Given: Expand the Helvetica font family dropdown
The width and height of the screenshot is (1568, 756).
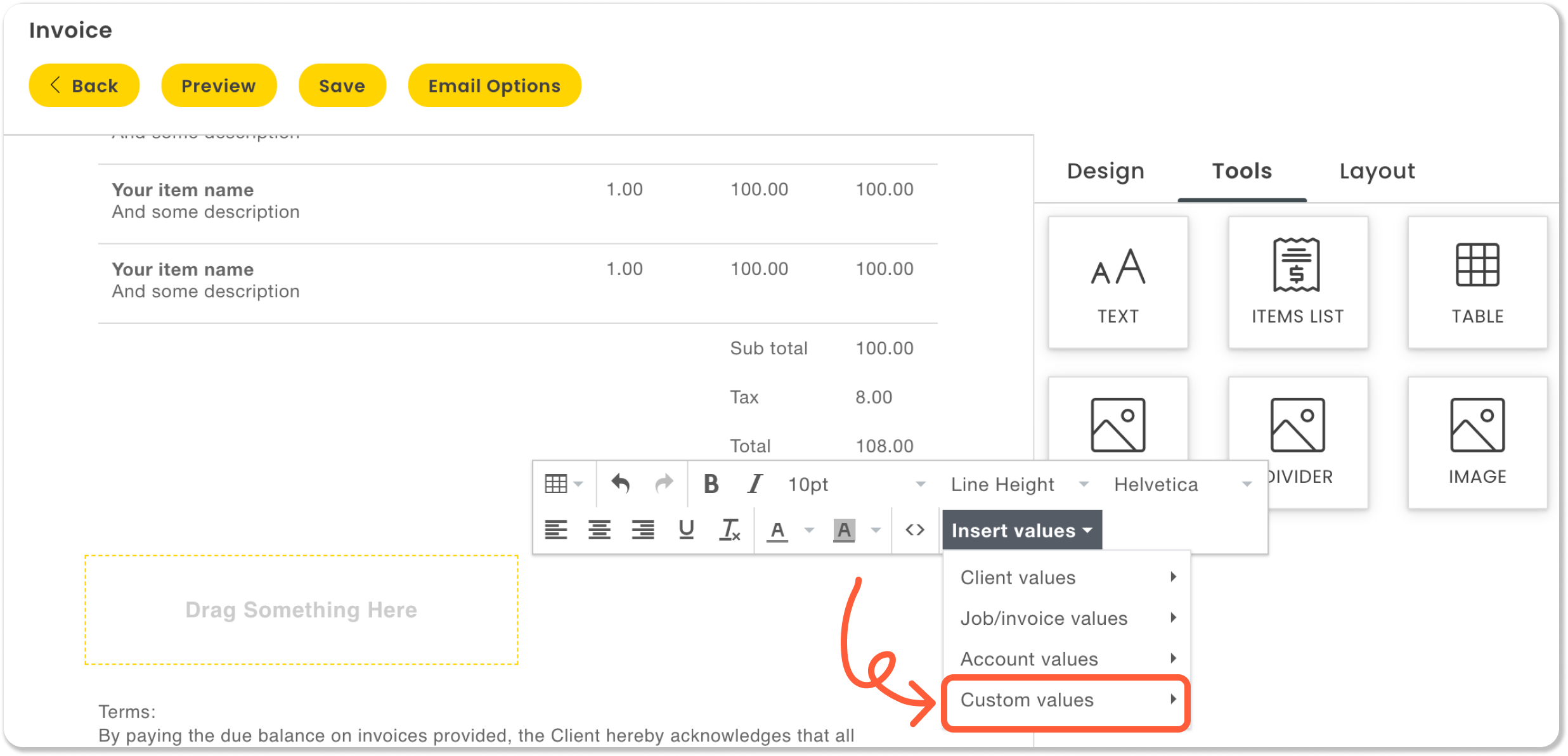Looking at the screenshot, I should 1182,485.
